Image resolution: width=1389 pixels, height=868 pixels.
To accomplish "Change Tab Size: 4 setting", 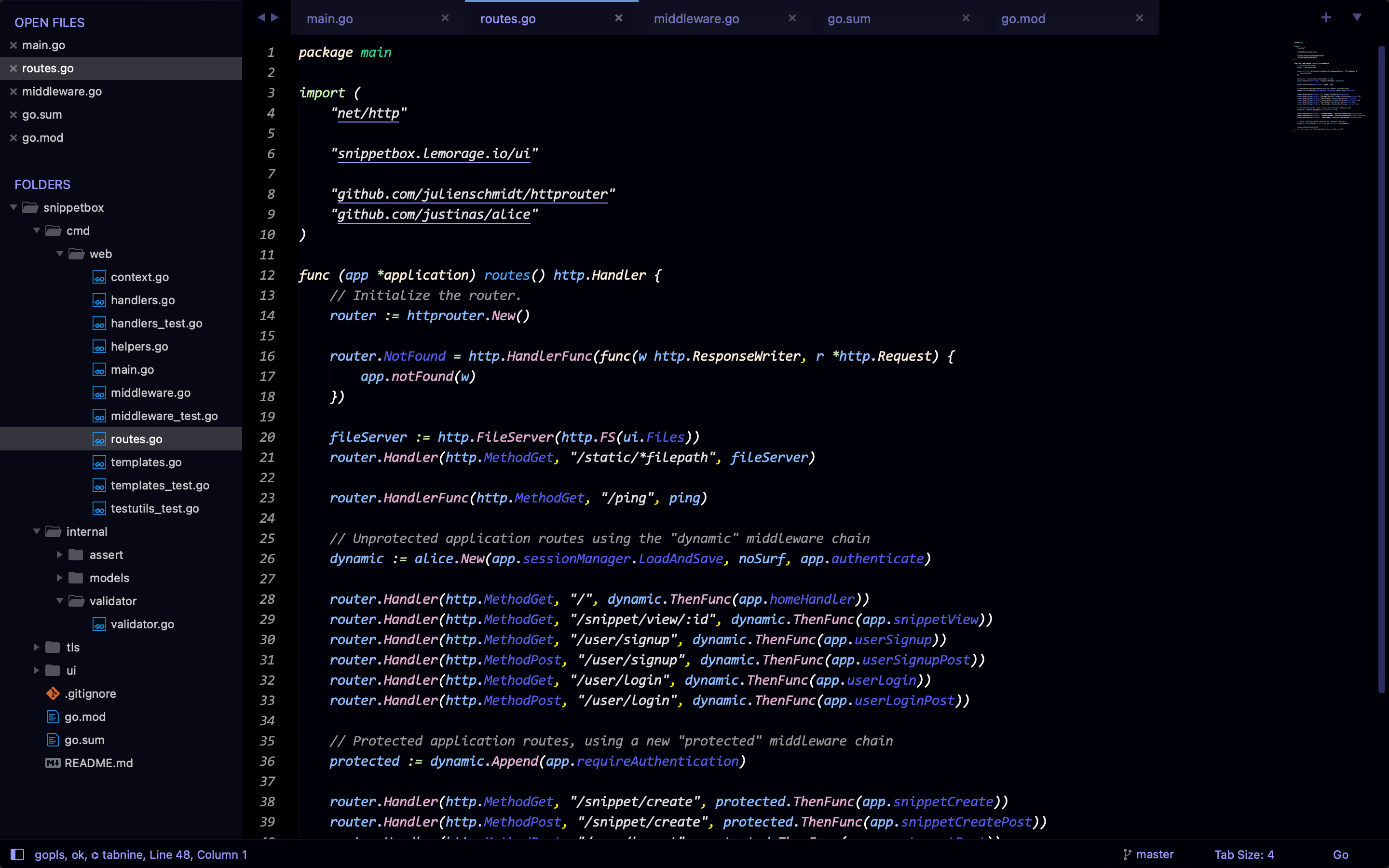I will (x=1244, y=854).
